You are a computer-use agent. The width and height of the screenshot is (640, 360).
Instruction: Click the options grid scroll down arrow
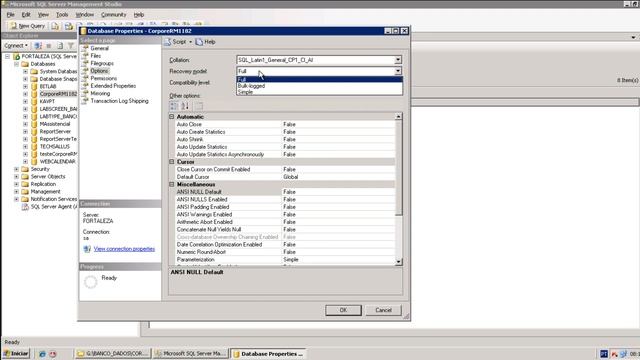[399, 262]
